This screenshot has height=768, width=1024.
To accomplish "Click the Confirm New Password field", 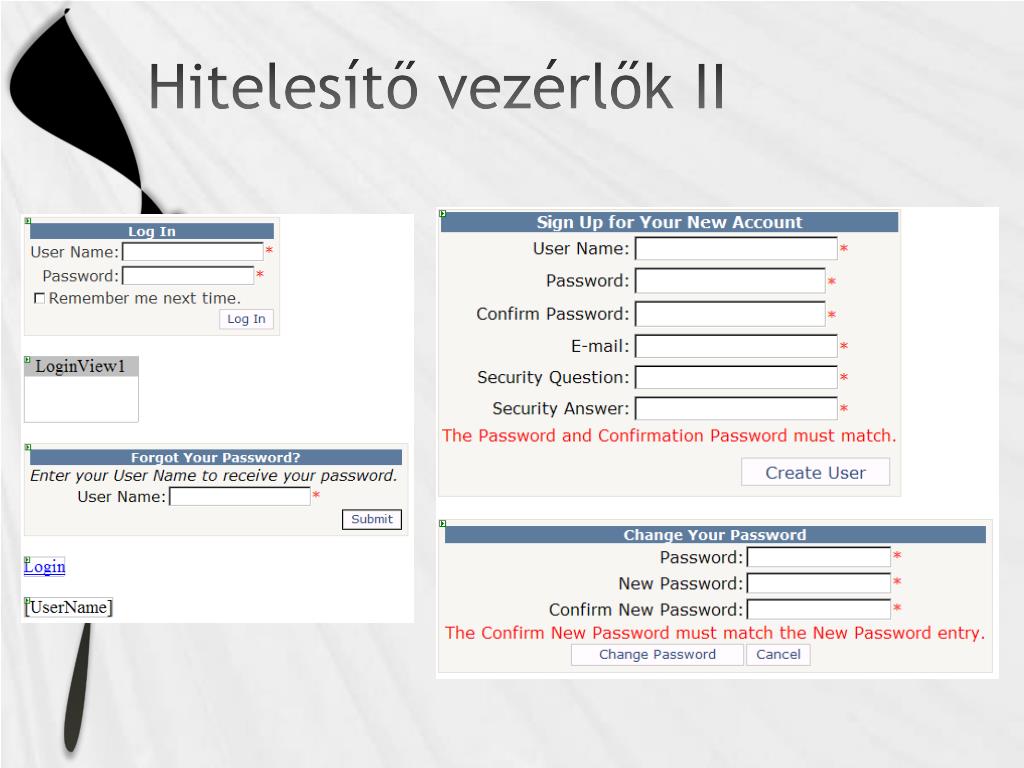I will 819,609.
